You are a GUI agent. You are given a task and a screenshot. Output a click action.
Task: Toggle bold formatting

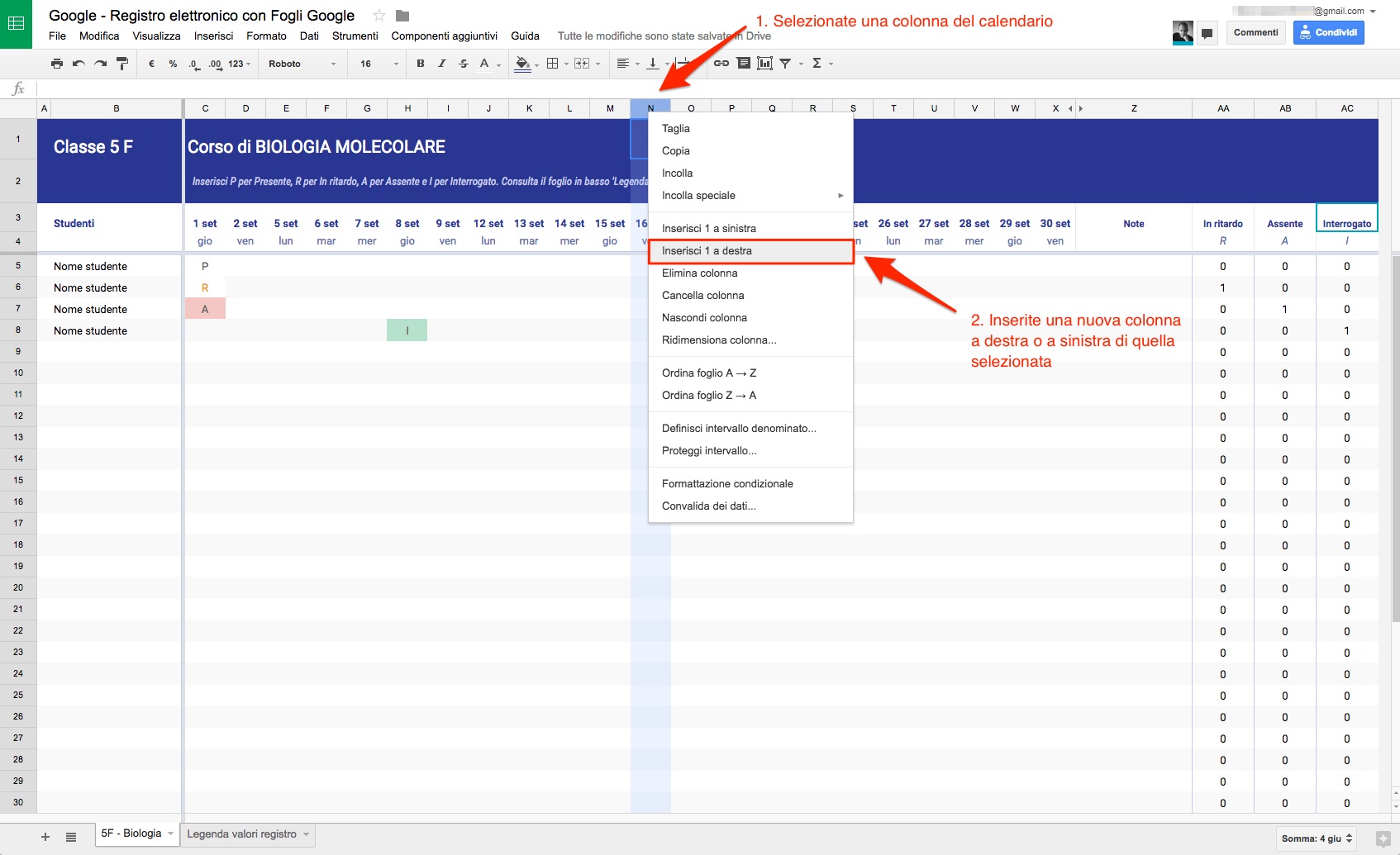[421, 64]
